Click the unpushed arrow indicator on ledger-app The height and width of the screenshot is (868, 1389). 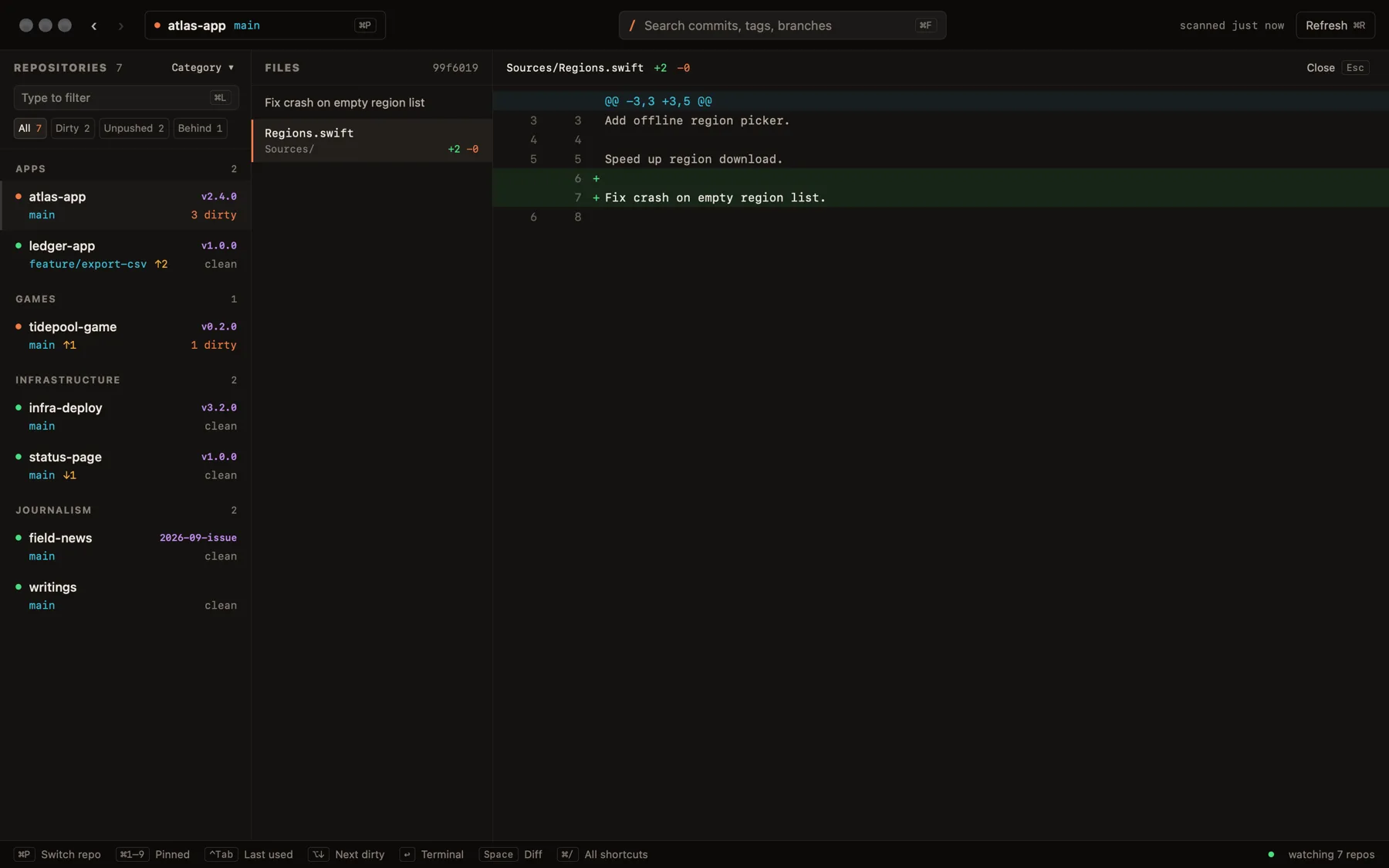[x=161, y=264]
